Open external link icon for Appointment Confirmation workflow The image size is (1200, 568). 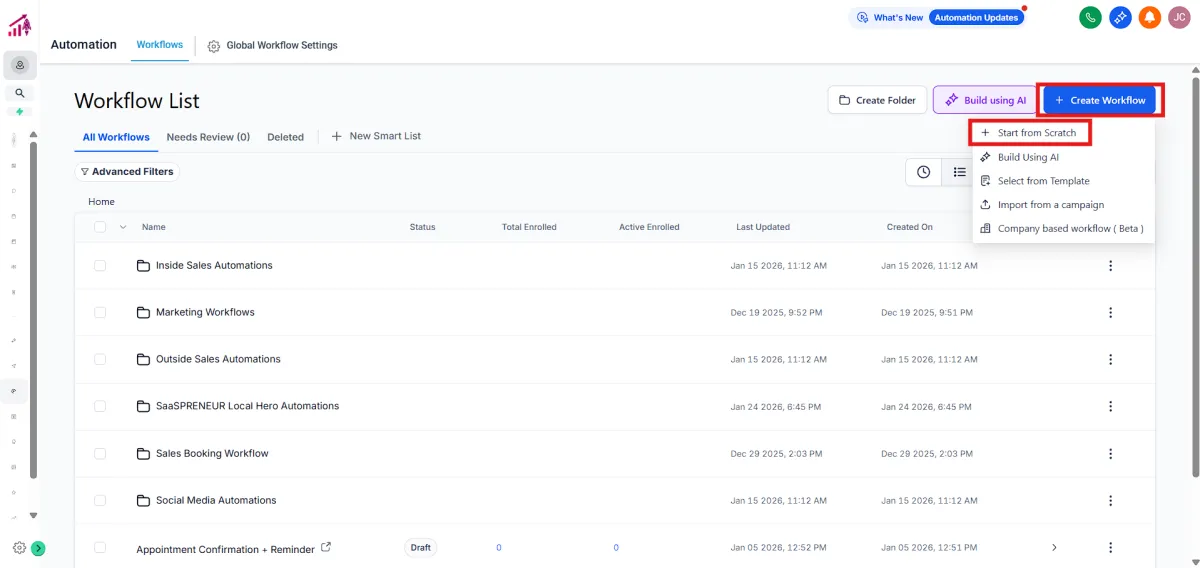click(x=326, y=547)
